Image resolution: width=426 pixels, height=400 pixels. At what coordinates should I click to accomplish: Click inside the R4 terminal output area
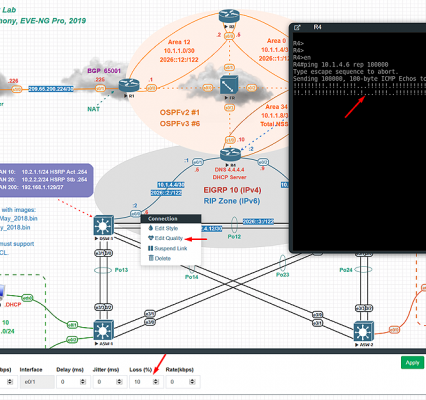(359, 142)
